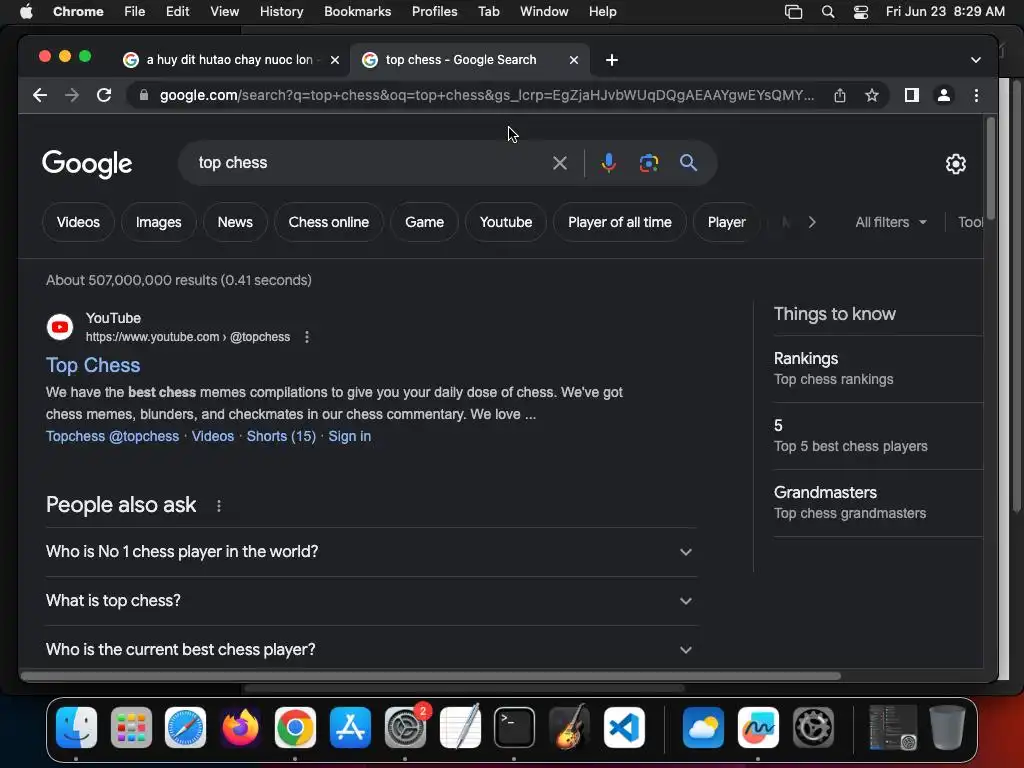Image resolution: width=1024 pixels, height=768 pixels.
Task: Select the Chess online filter chip
Action: pos(328,222)
